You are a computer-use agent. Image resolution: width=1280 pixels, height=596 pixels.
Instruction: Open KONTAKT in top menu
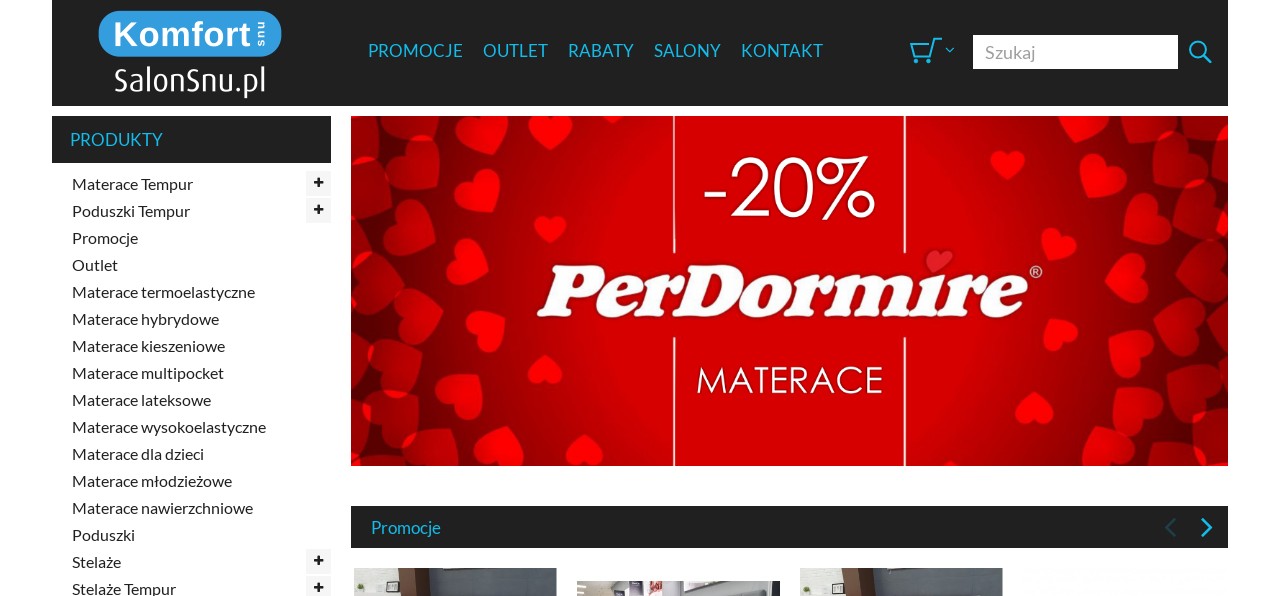[x=782, y=51]
